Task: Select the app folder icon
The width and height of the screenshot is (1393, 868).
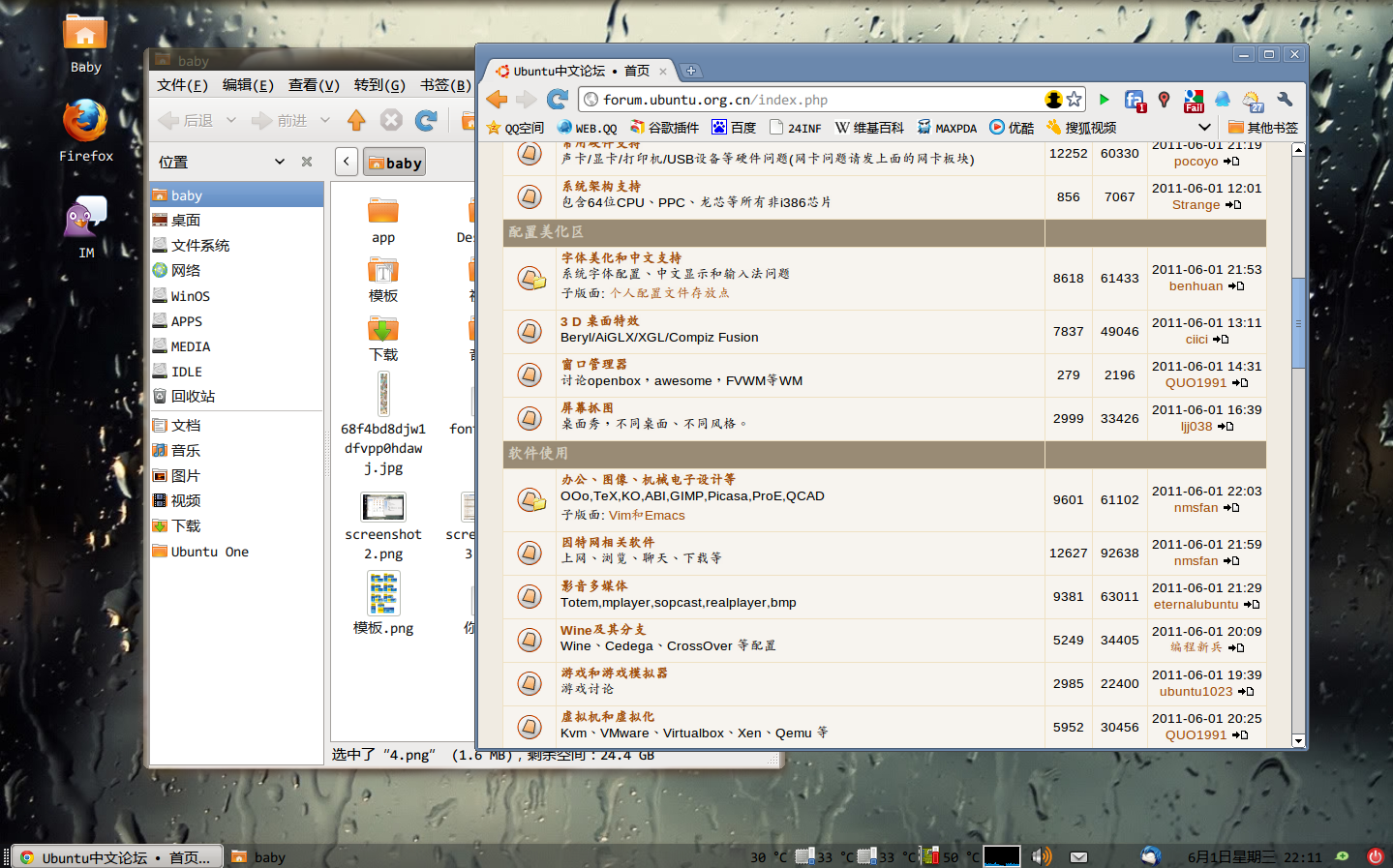Action: click(x=383, y=210)
